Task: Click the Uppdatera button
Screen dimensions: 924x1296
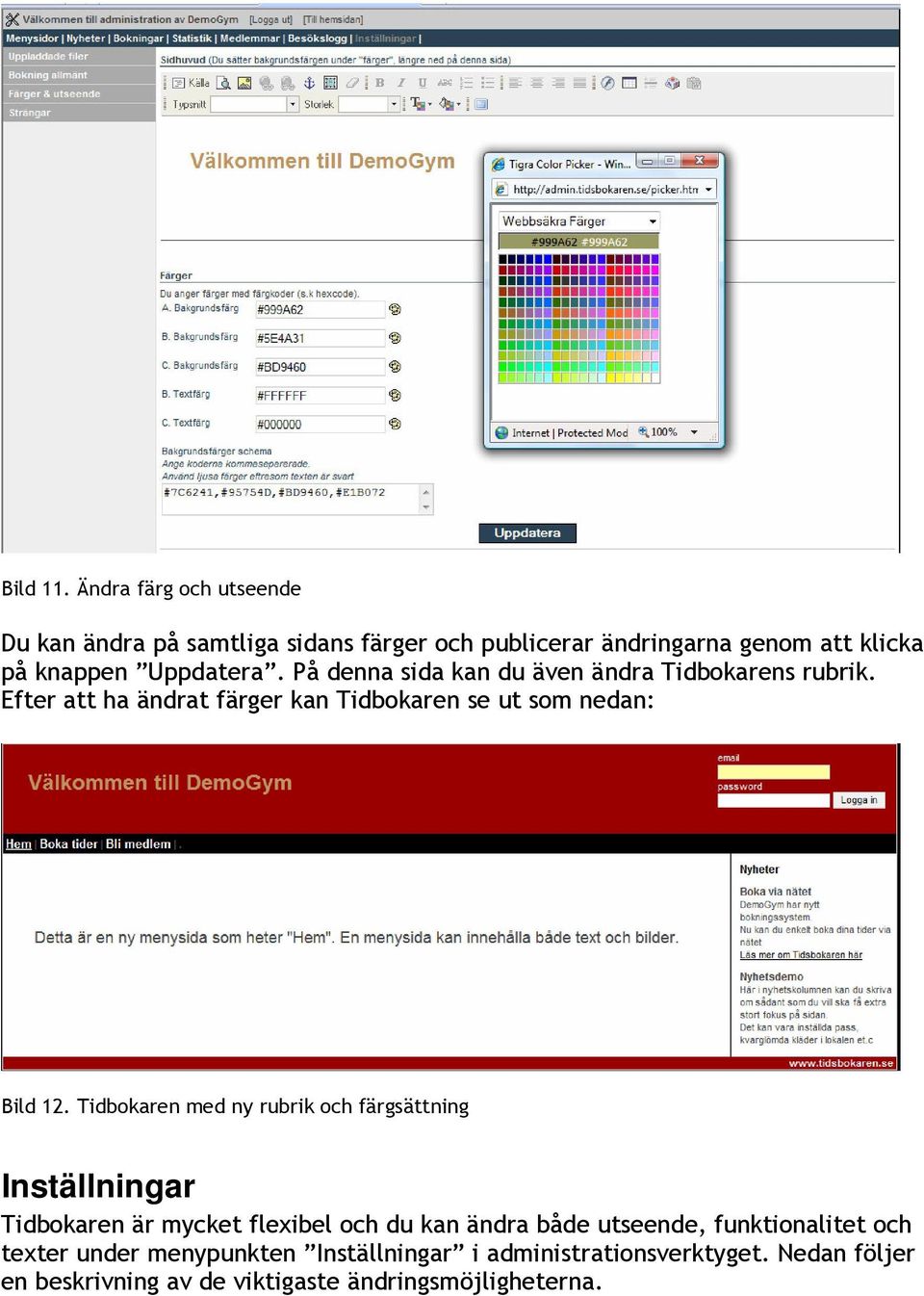Action: [527, 532]
